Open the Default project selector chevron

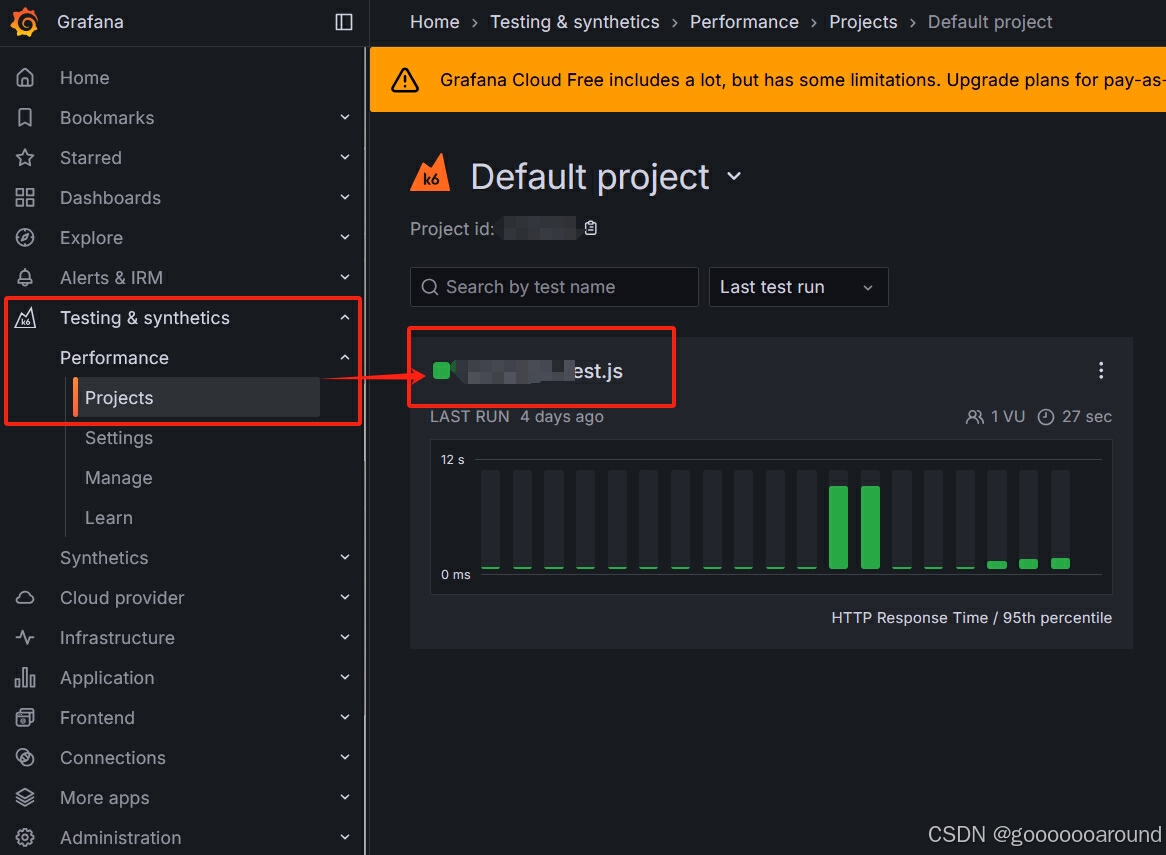(x=734, y=176)
